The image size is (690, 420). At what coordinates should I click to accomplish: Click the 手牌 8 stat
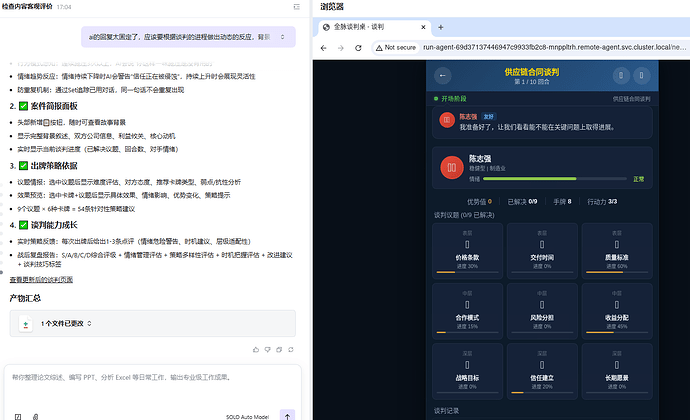[x=562, y=202]
